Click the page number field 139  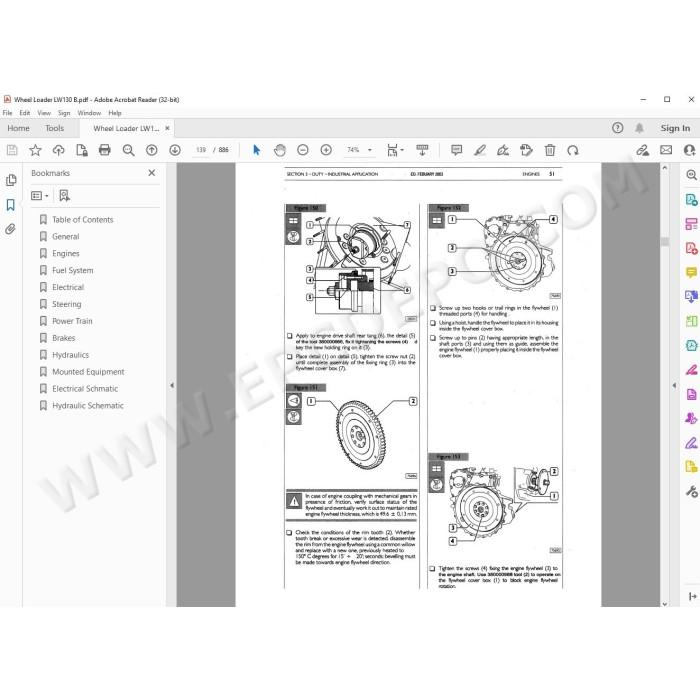point(201,150)
